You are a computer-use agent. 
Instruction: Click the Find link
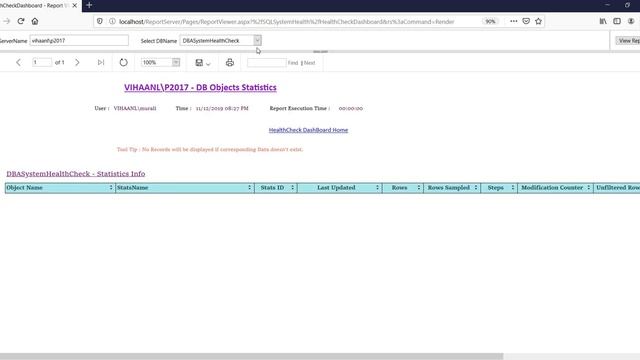point(293,63)
